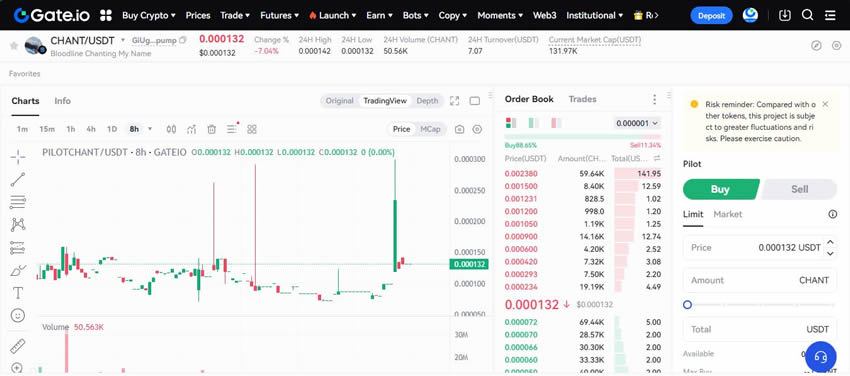
Task: Open the chart layout grid icon
Action: (252, 129)
